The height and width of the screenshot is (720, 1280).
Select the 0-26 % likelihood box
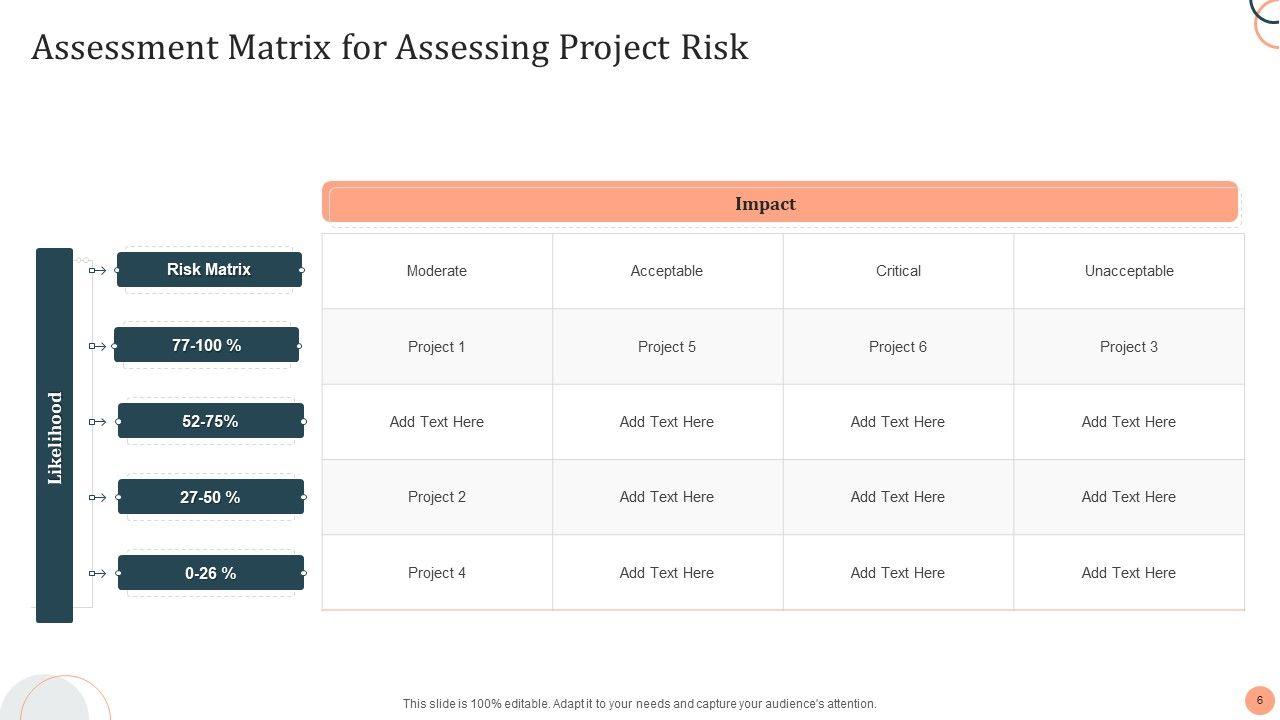(210, 573)
